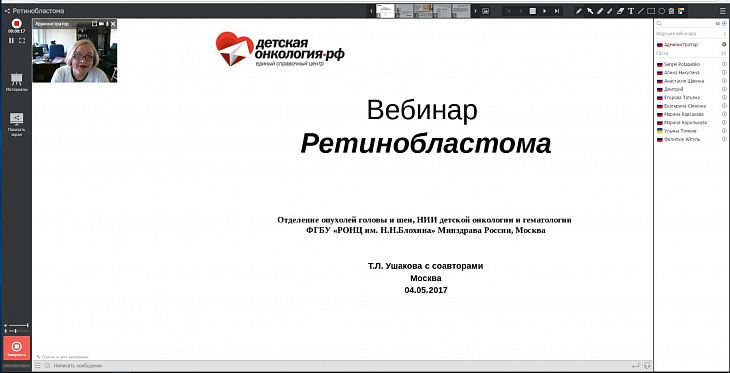Toggle microphone on the webcam window
The width and height of the screenshot is (730, 373).
click(x=107, y=23)
